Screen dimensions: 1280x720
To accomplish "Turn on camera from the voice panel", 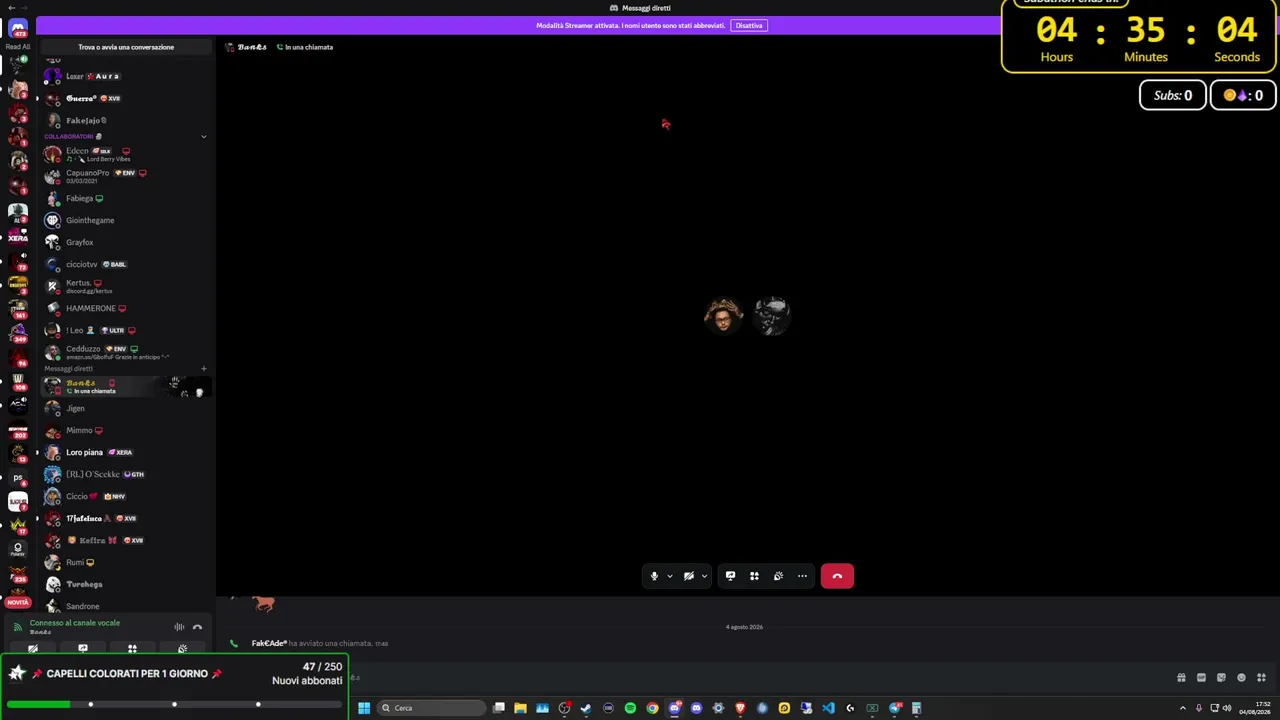I will [33, 649].
